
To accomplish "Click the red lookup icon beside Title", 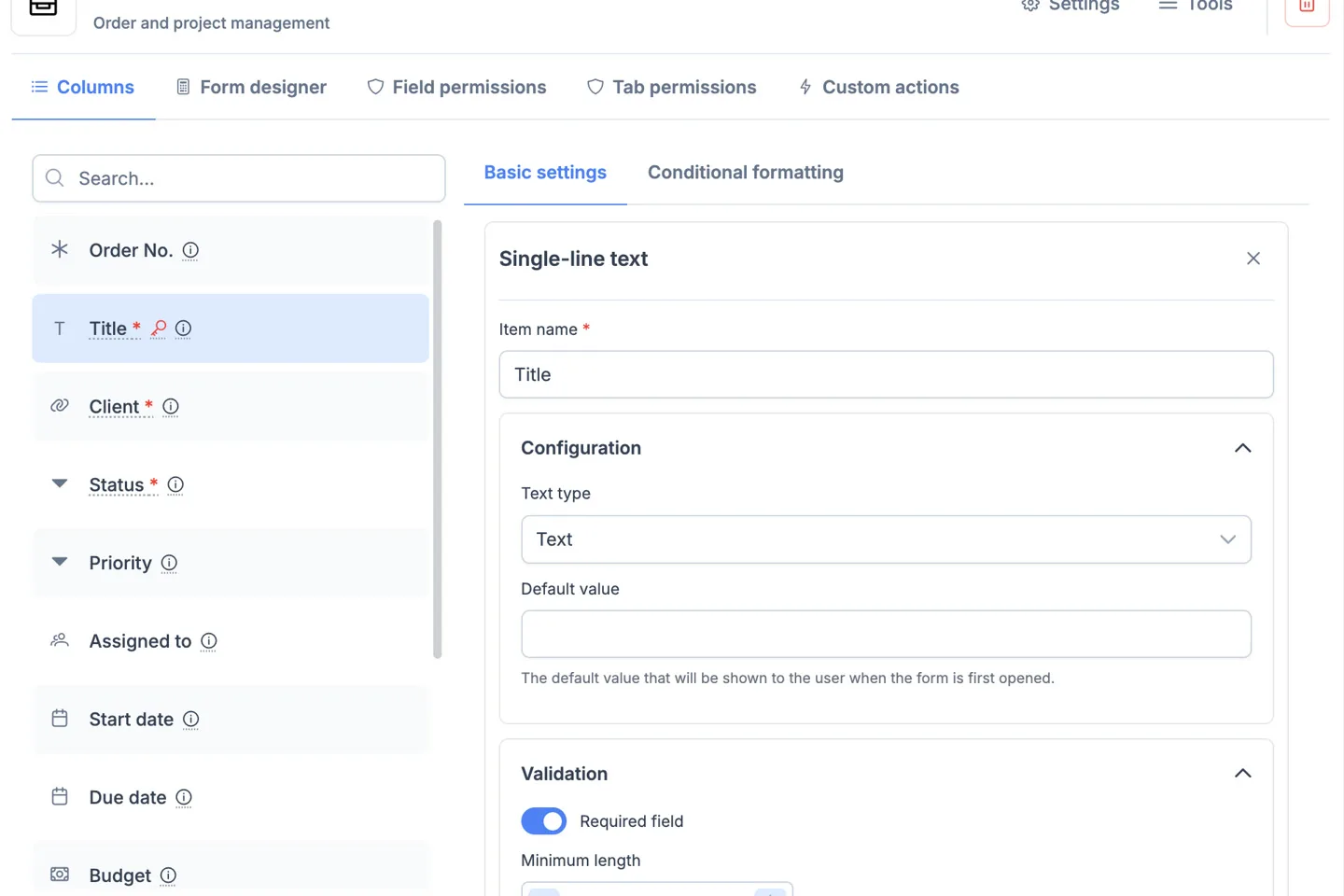I will pos(158,329).
